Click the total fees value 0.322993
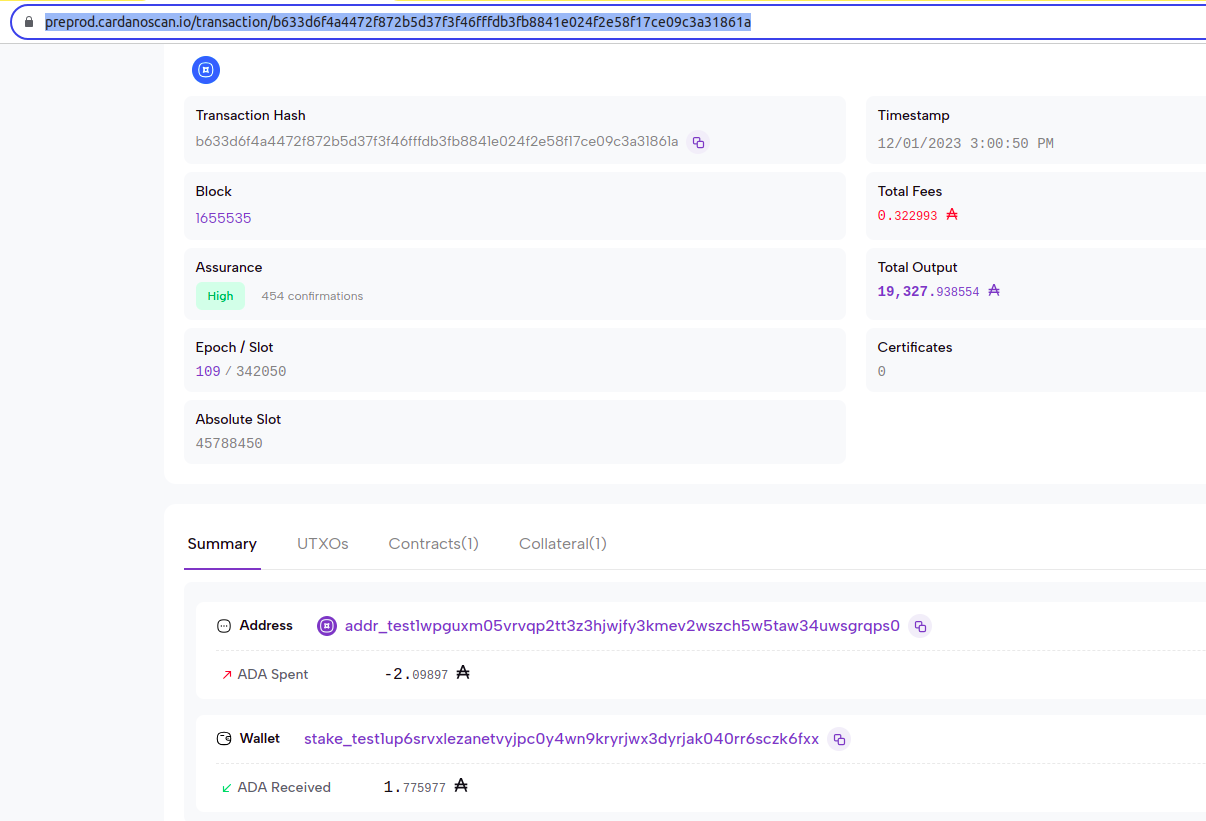 point(907,215)
